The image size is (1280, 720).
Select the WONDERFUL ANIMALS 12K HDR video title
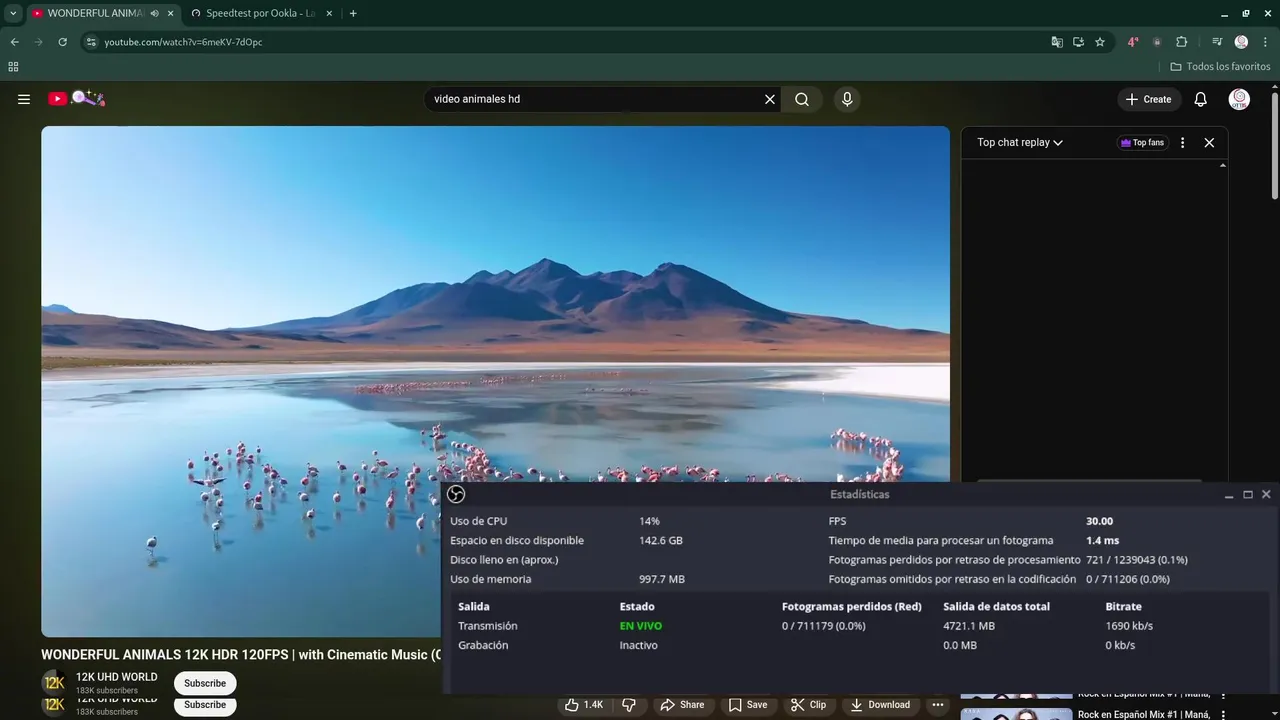coord(241,655)
